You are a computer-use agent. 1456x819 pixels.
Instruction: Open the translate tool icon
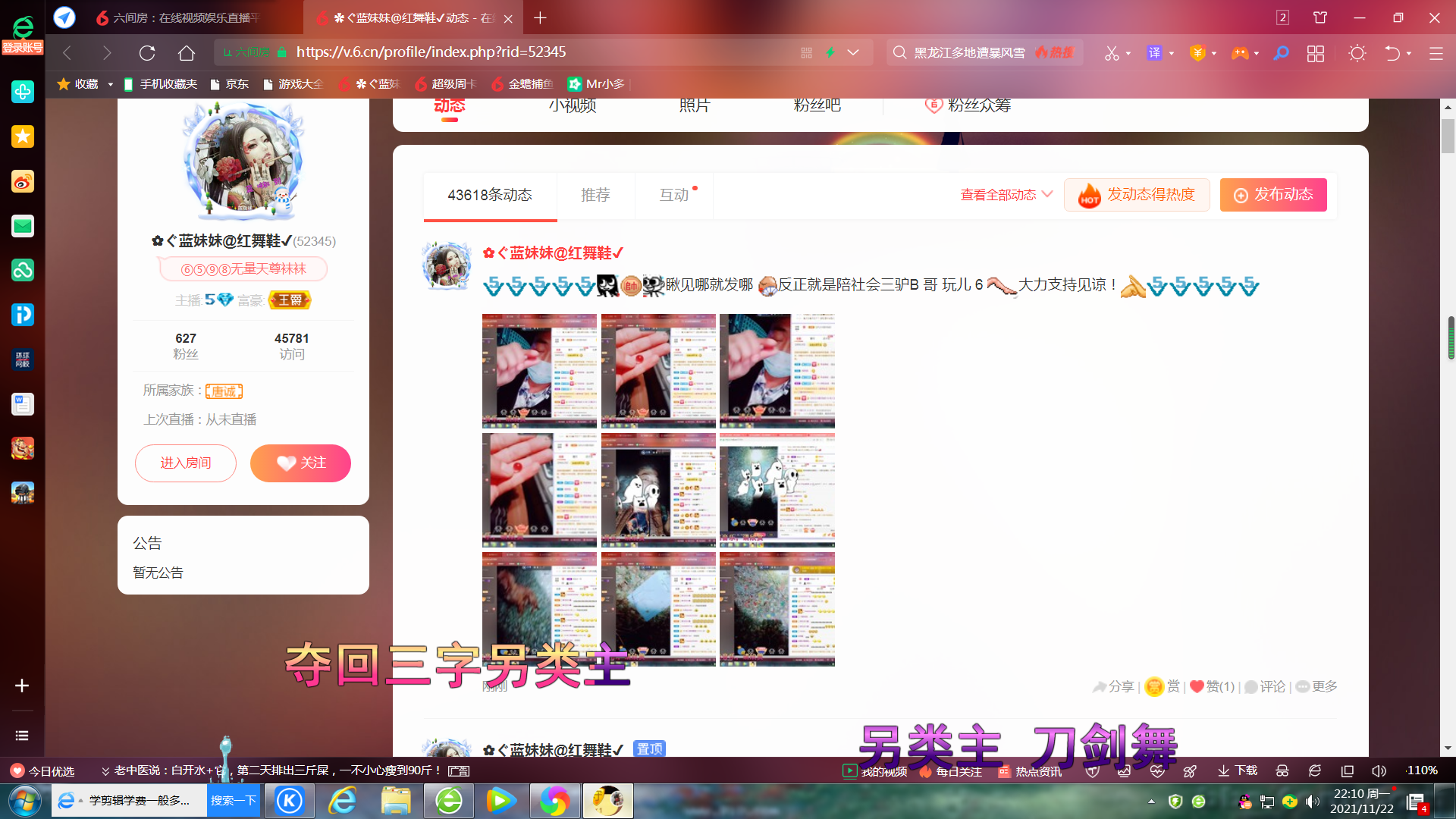(x=1154, y=52)
